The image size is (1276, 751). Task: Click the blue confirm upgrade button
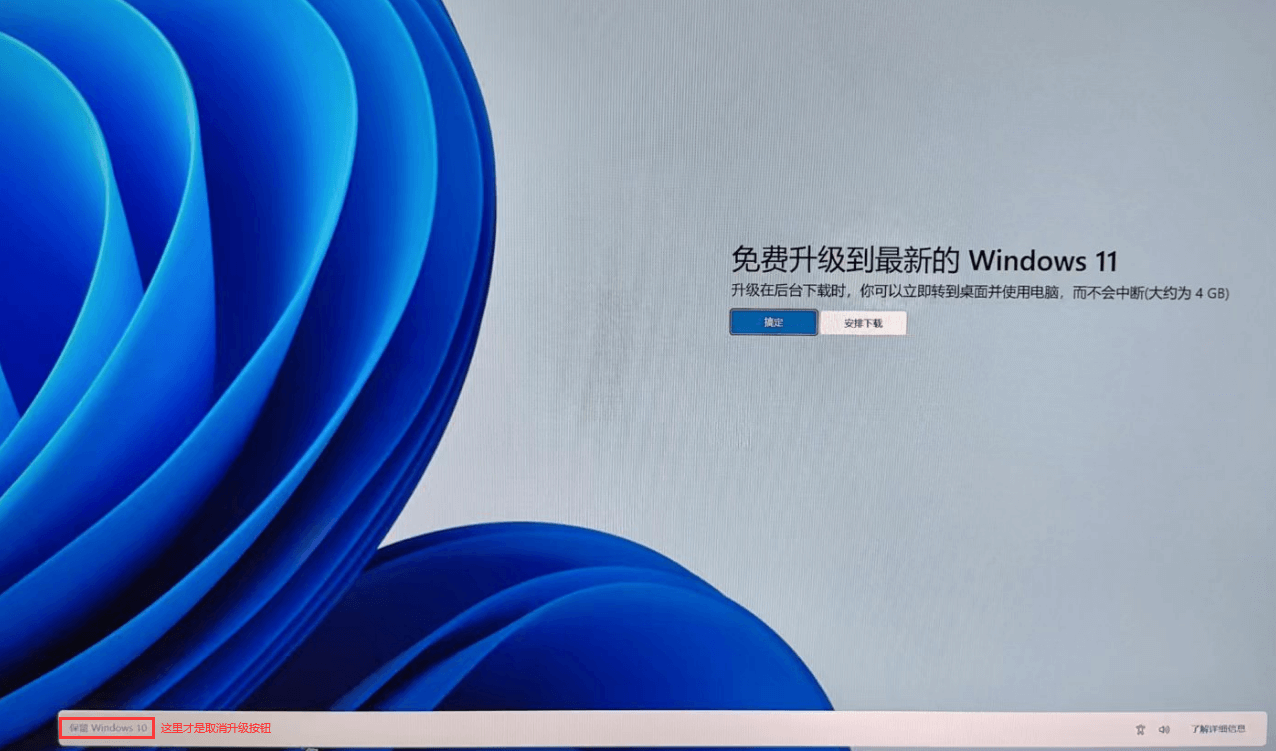773,322
